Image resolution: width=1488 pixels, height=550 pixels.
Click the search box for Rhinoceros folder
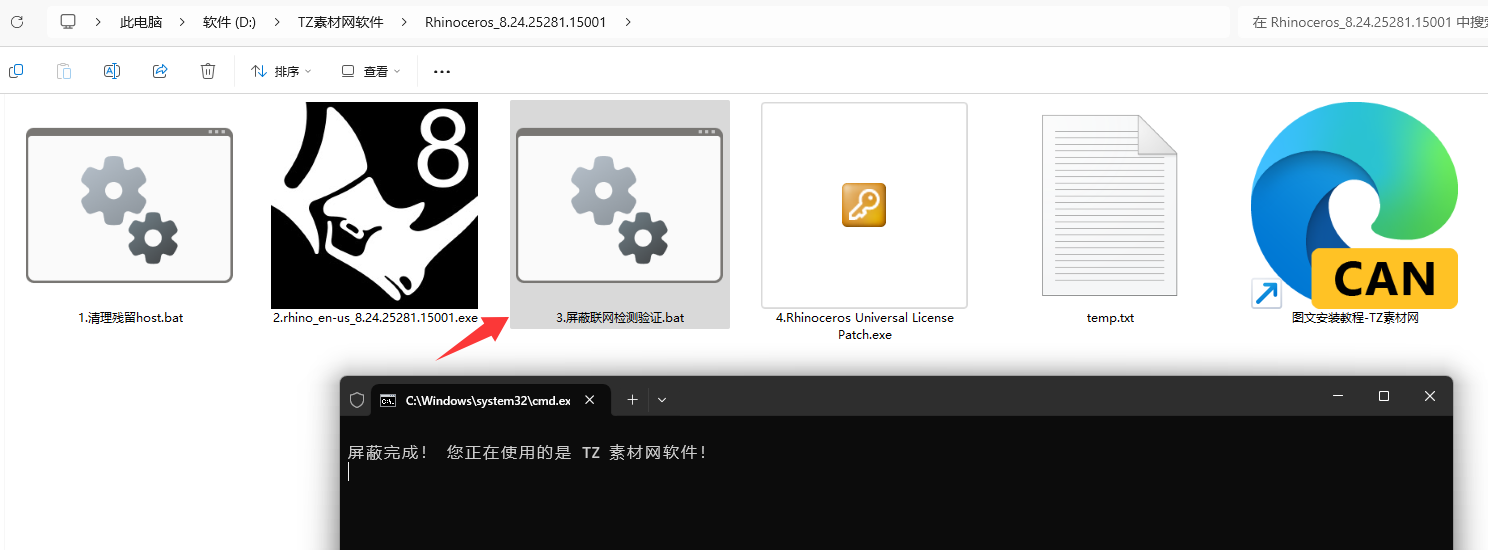[x=1362, y=21]
